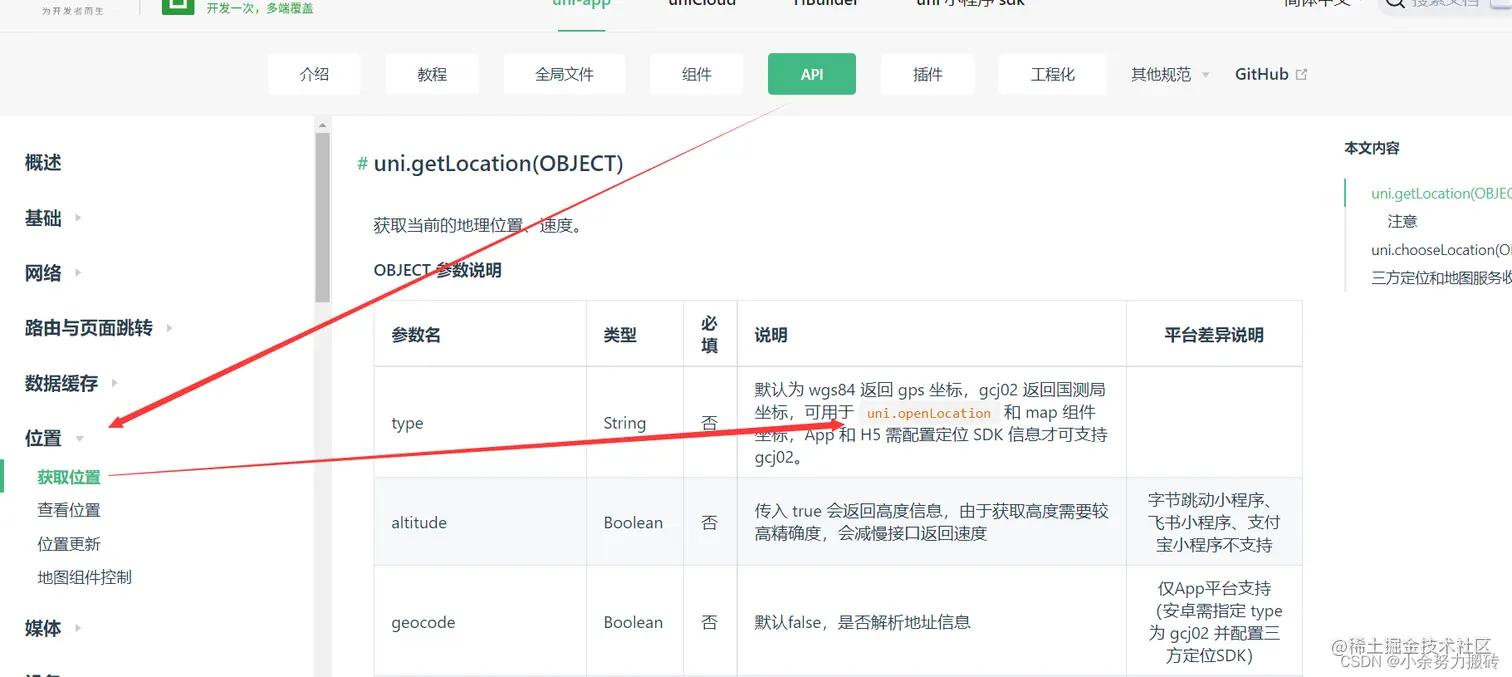Select the green API tab

tap(812, 74)
